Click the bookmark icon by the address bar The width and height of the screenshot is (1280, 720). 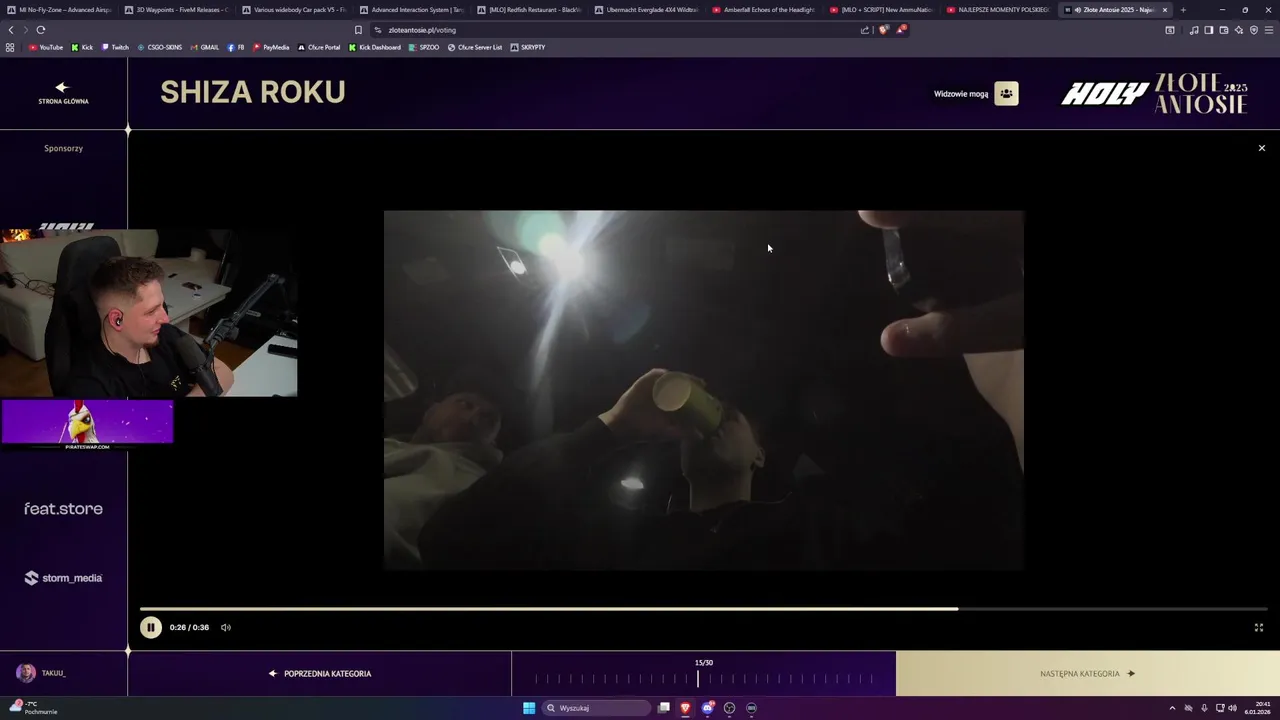358,30
